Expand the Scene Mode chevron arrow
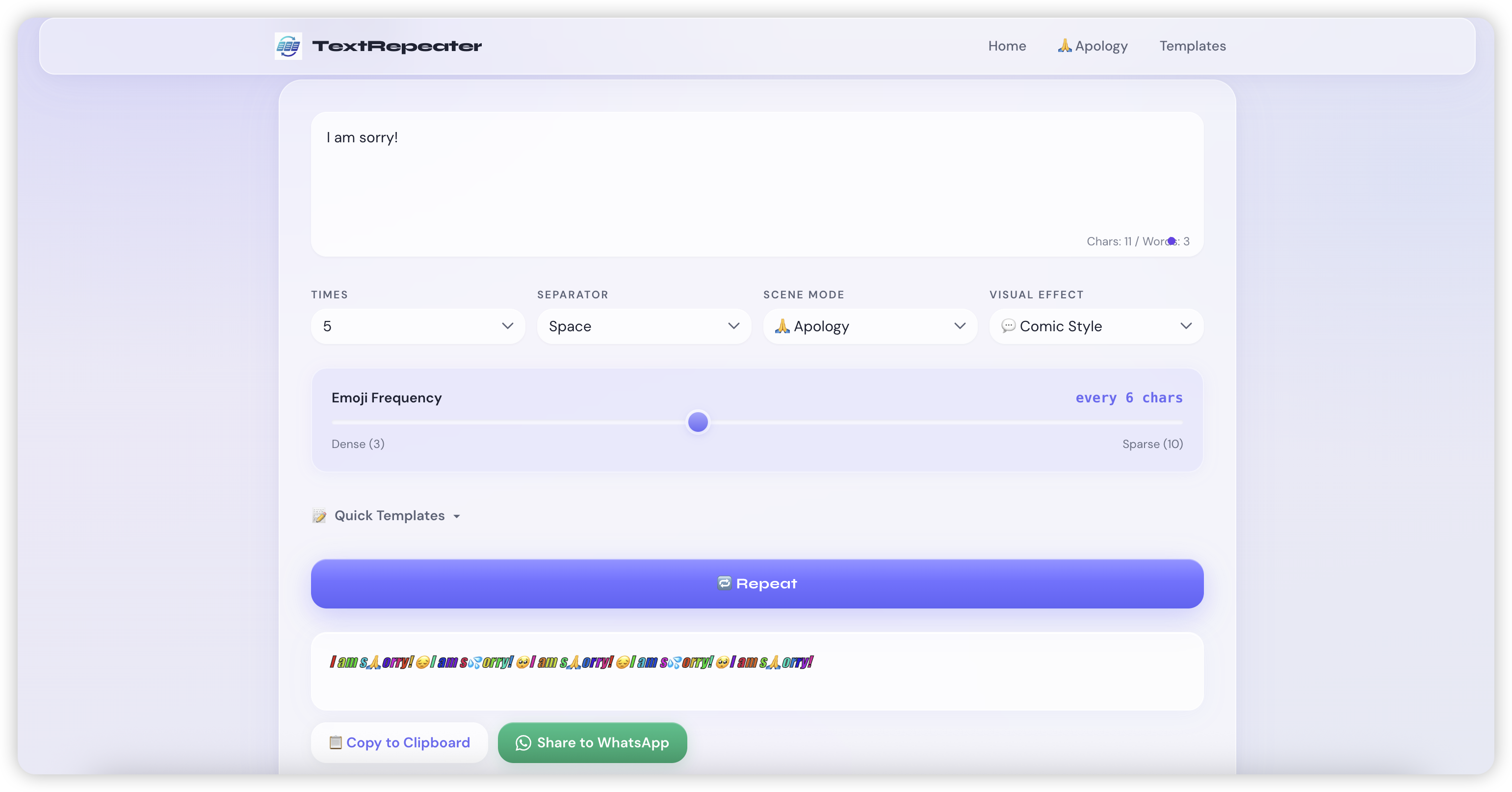Image resolution: width=1512 pixels, height=792 pixels. click(x=960, y=326)
